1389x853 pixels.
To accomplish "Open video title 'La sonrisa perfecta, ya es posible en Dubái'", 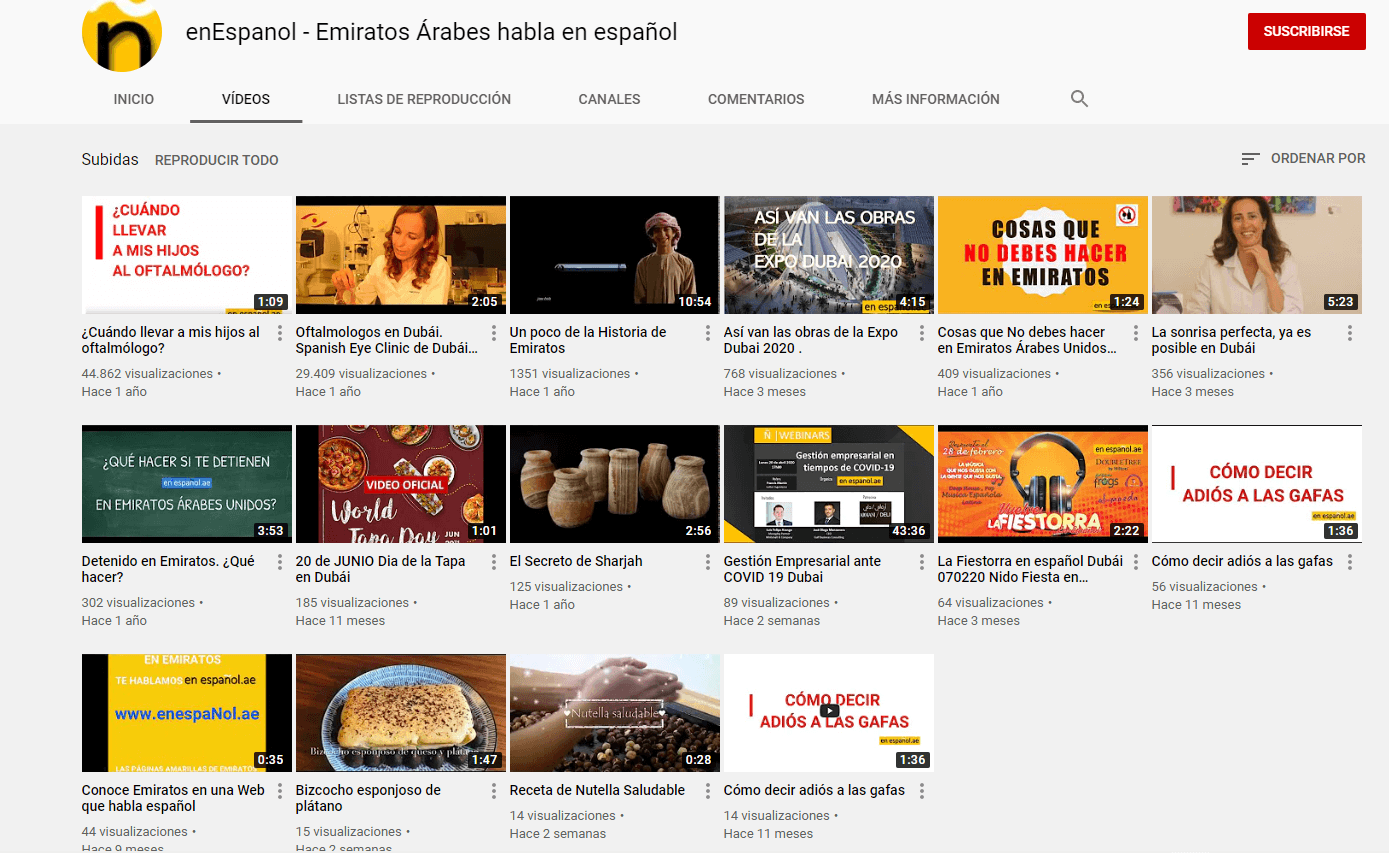I will click(1231, 340).
